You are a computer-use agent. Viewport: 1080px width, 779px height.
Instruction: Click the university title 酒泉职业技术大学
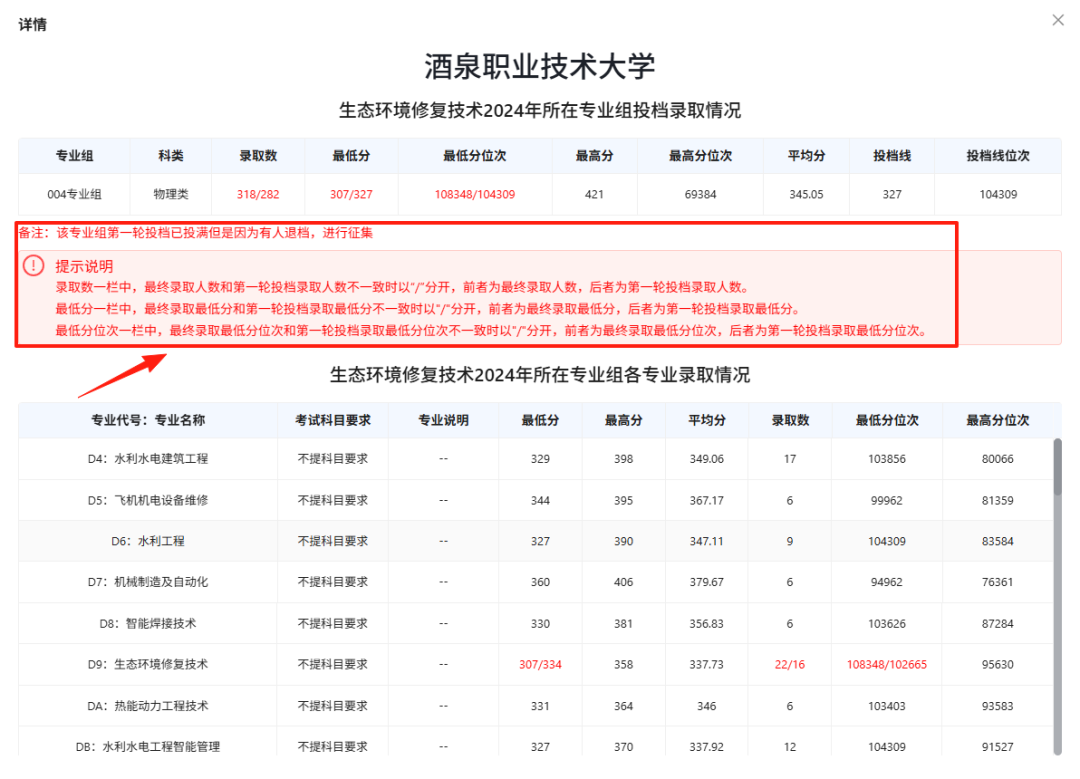[540, 65]
